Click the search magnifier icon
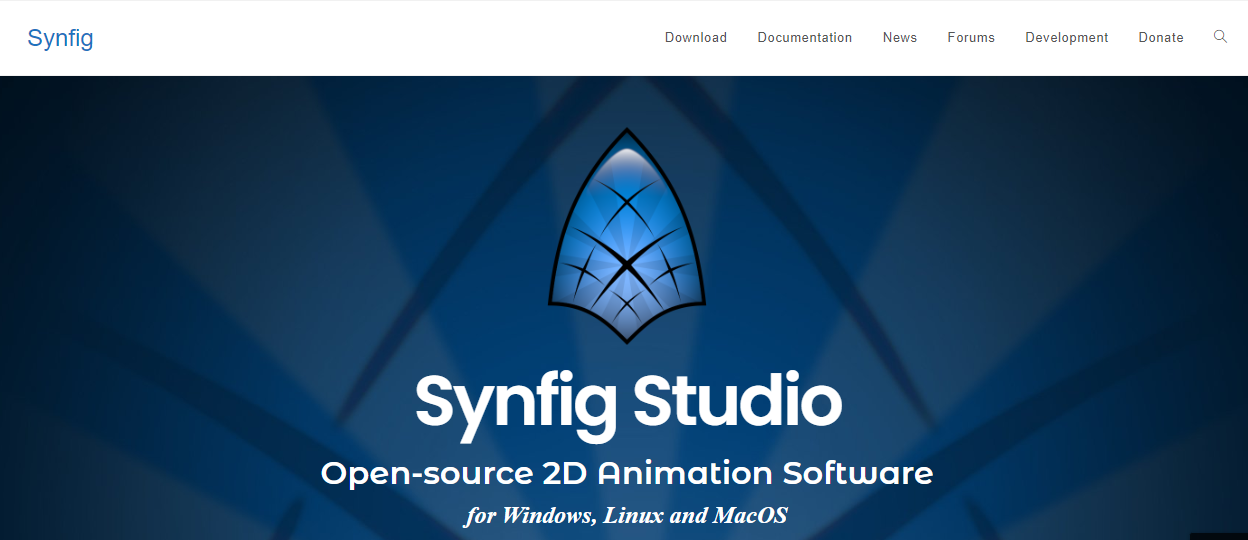Viewport: 1248px width, 540px height. point(1220,36)
